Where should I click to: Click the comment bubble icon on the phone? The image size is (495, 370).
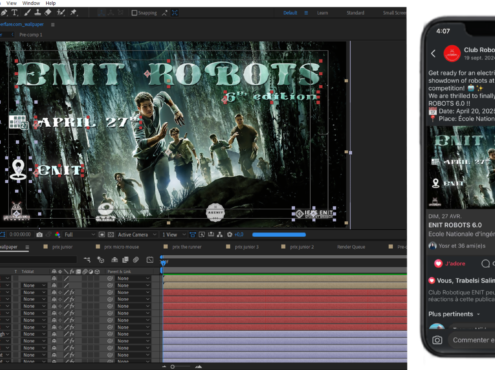(x=486, y=264)
